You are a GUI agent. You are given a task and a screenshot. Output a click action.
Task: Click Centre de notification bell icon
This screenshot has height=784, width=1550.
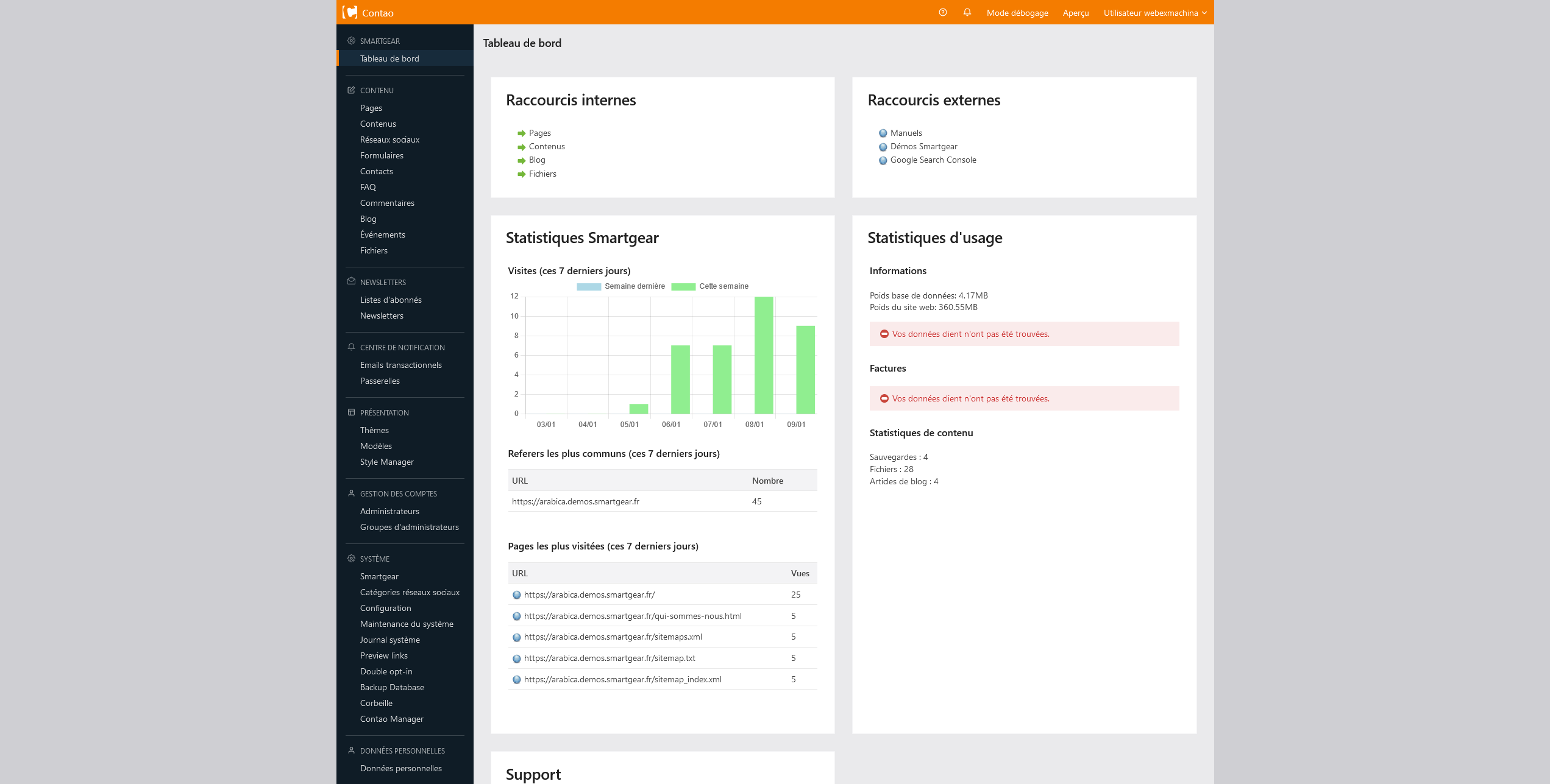[351, 347]
